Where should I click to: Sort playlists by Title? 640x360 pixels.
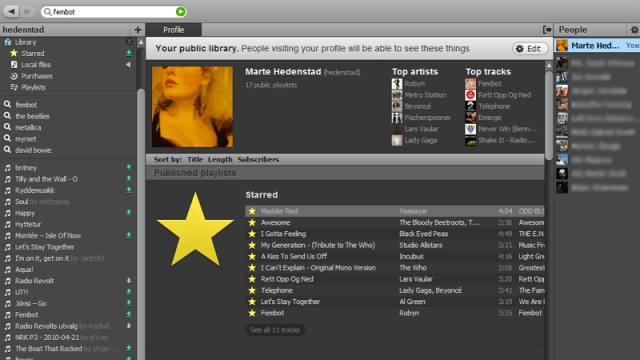click(x=195, y=160)
